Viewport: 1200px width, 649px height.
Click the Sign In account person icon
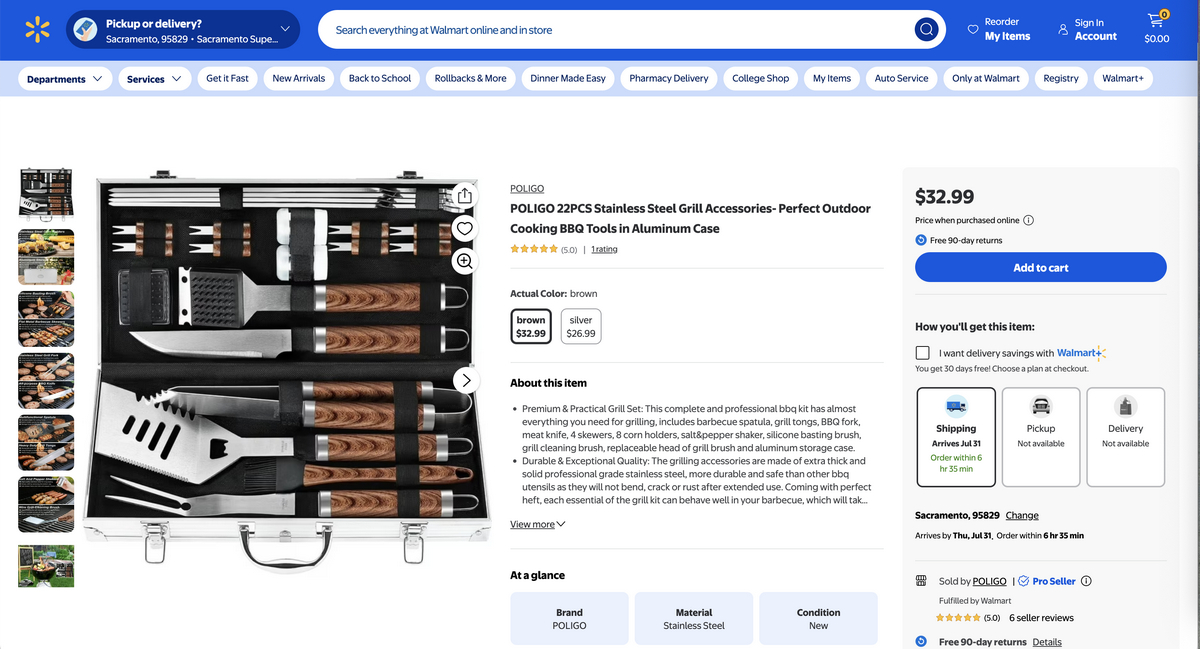point(1063,29)
